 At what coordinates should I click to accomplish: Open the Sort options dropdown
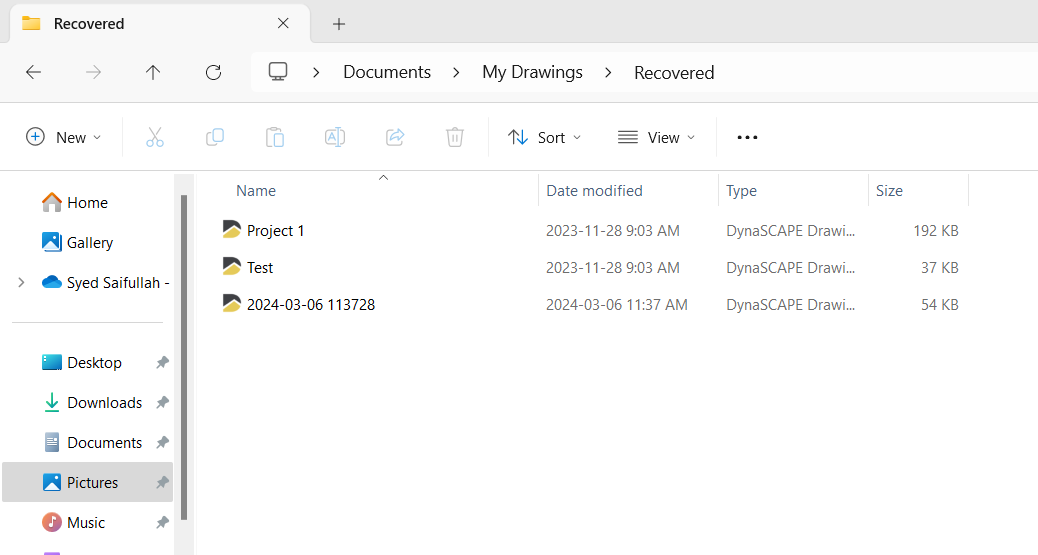click(544, 137)
